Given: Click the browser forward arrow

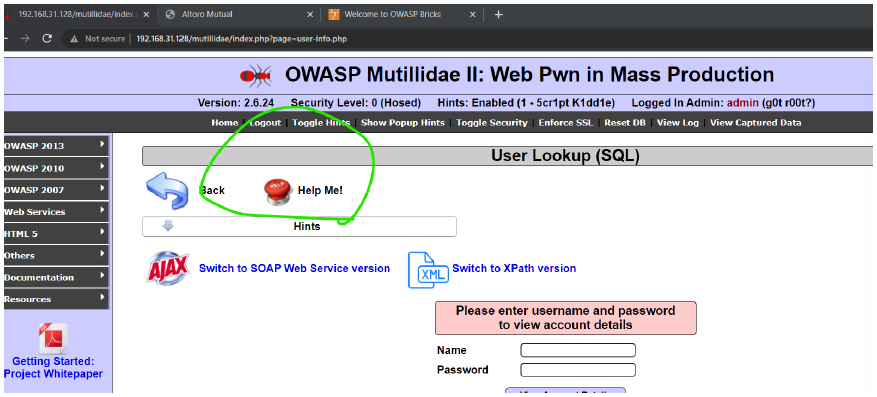Looking at the screenshot, I should pyautogui.click(x=25, y=39).
